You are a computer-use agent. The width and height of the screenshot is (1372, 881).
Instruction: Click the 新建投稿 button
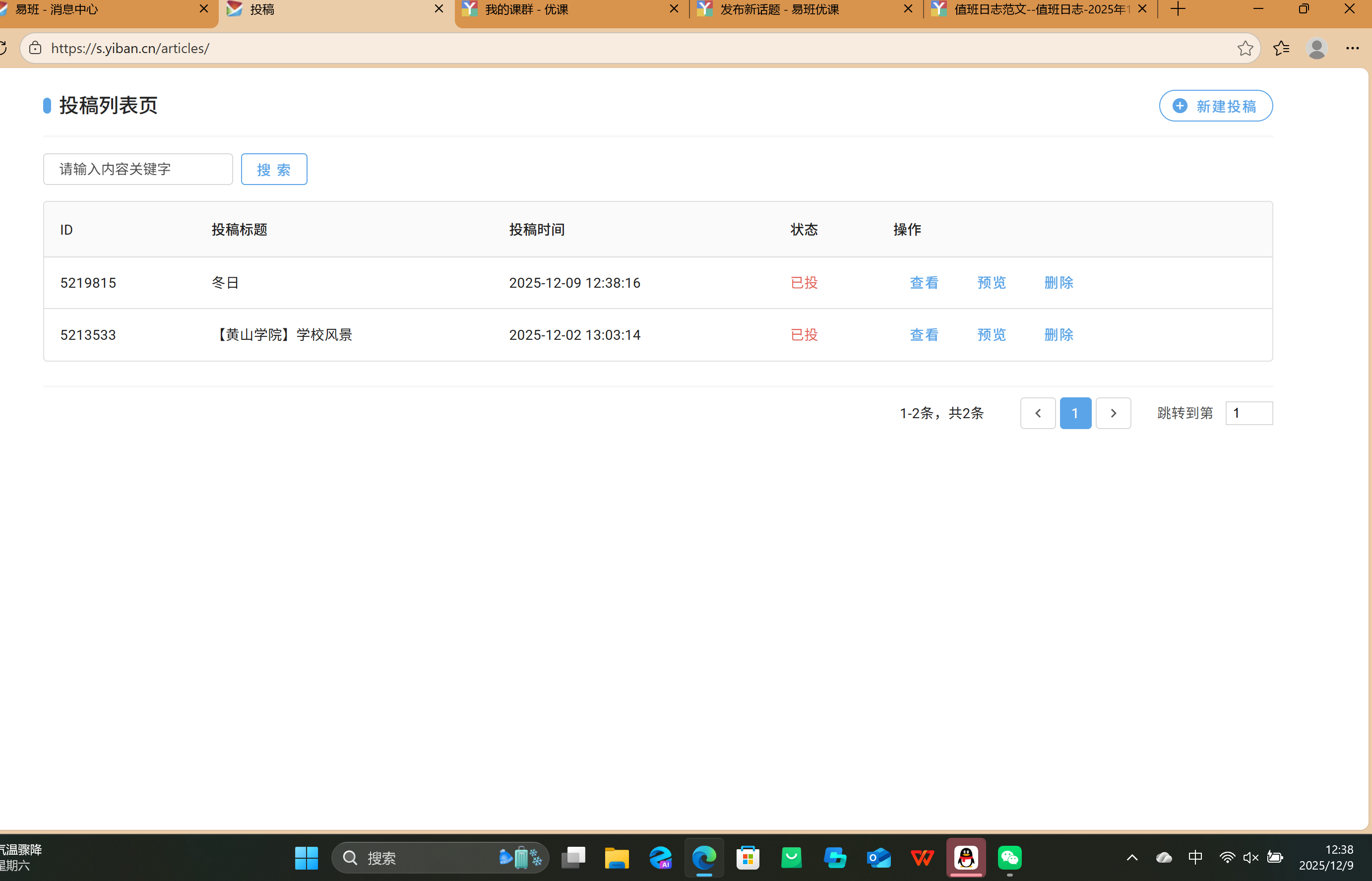[1215, 106]
